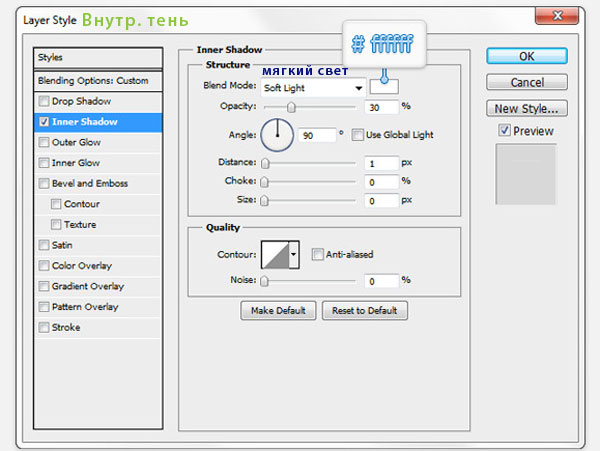Enable the Anti-aliased checkbox
Screen dimensions: 600x451
tap(318, 255)
